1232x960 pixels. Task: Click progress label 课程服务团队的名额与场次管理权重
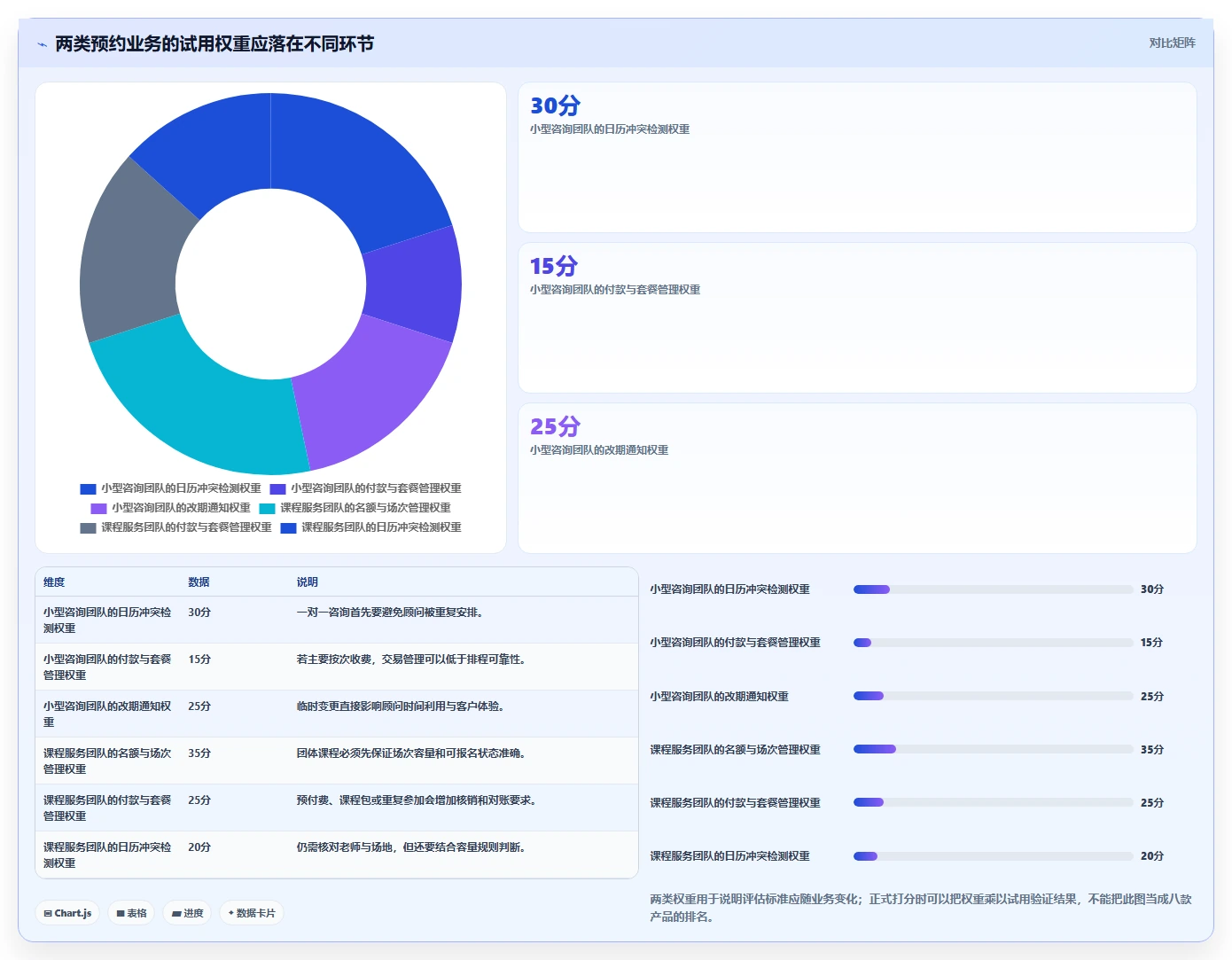(735, 750)
